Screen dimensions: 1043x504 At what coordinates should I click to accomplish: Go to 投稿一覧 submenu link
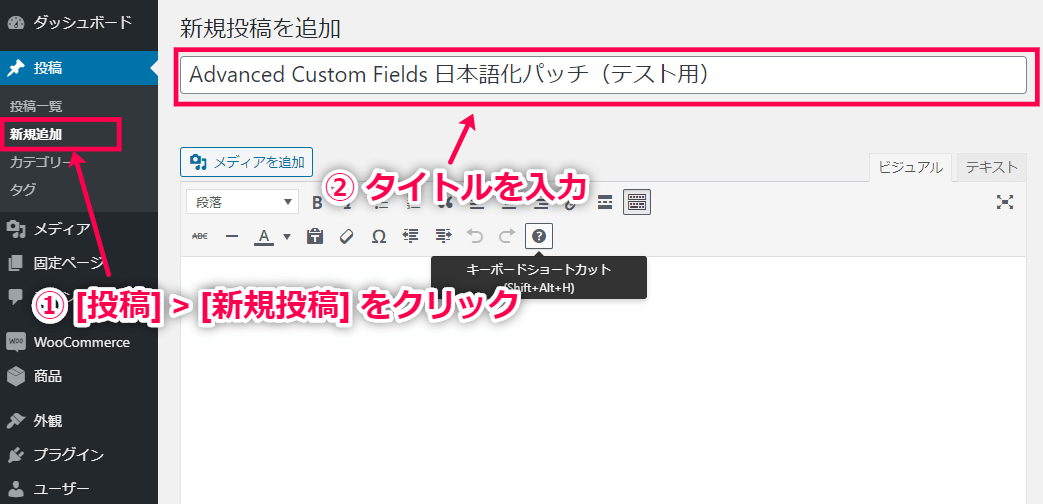click(36, 106)
